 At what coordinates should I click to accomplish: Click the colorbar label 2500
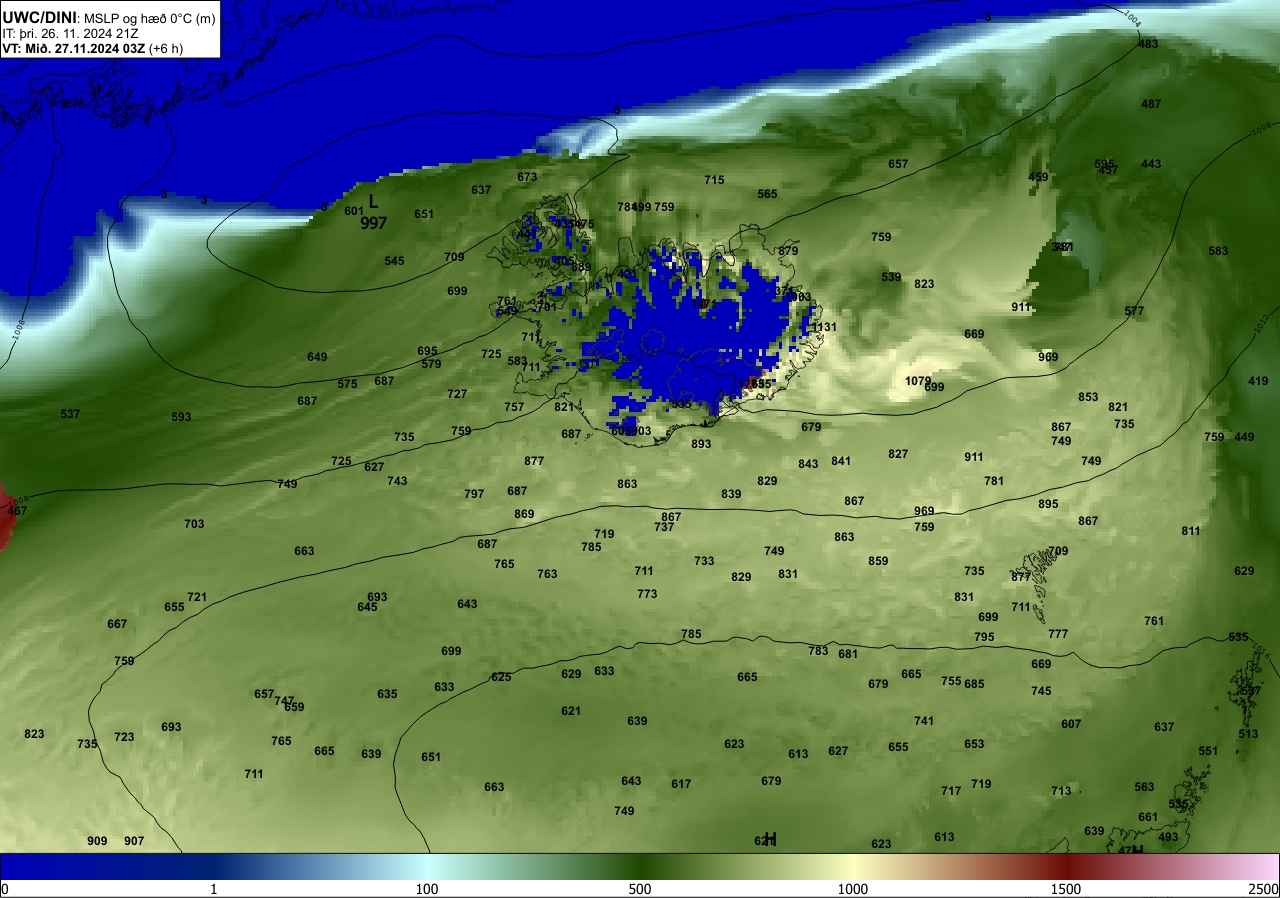click(1265, 890)
